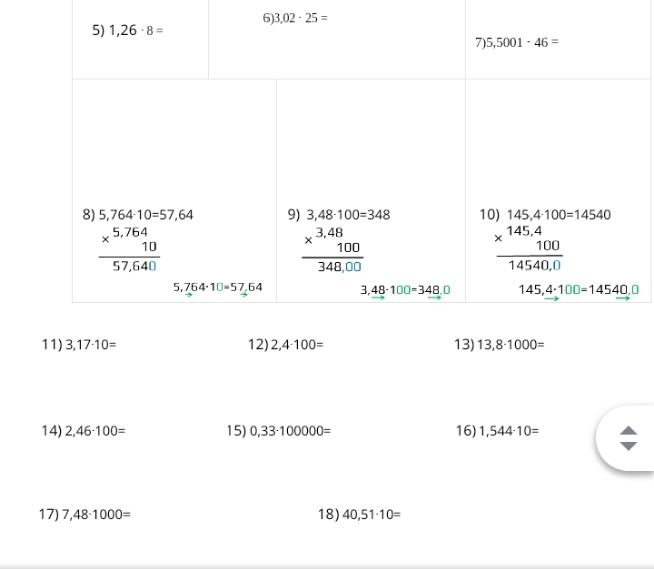Click the example 9) 3,48·100=348 heading
654x569 pixels.
[x=339, y=215]
